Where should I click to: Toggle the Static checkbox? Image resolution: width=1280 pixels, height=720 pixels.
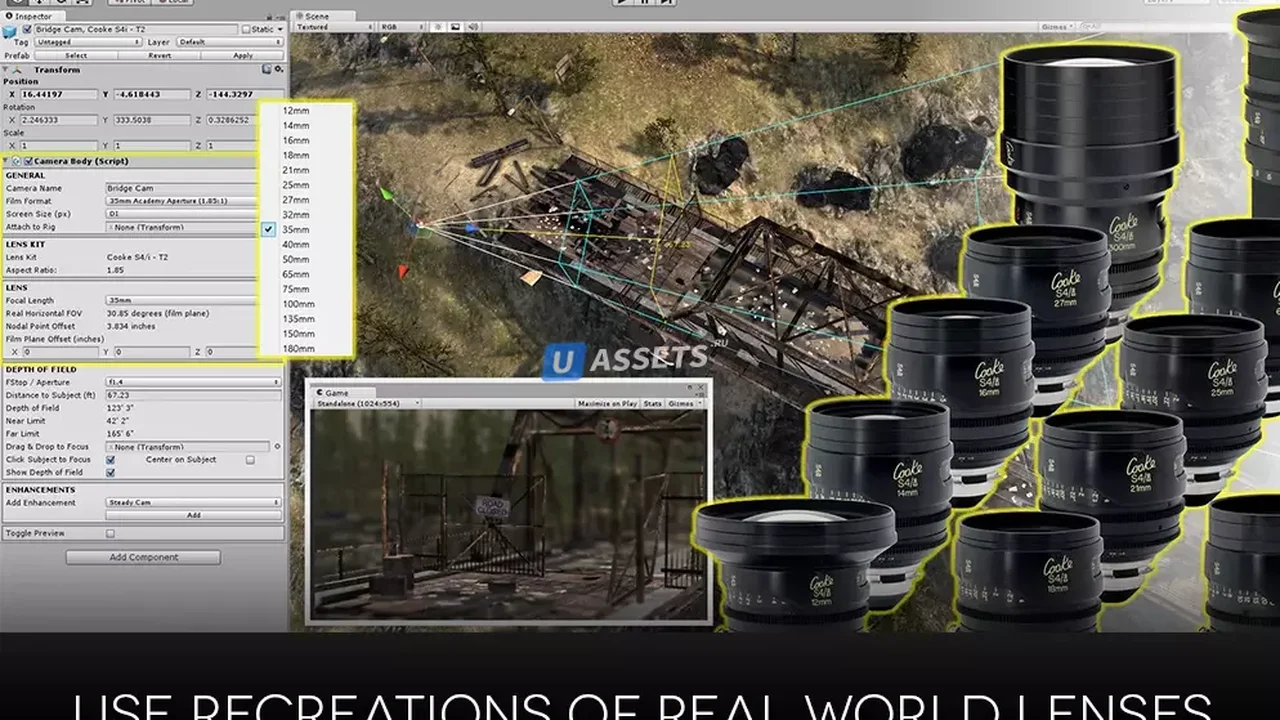point(247,30)
